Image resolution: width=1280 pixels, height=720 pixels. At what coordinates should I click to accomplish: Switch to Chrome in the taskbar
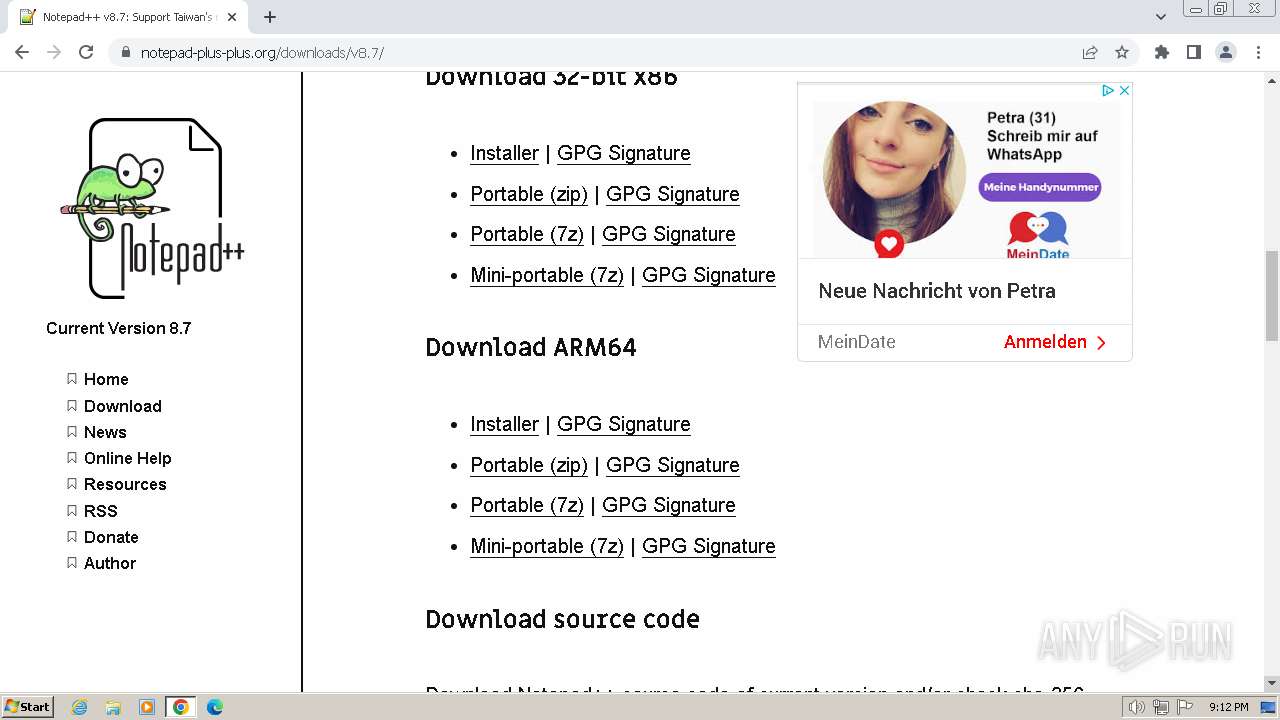click(x=181, y=707)
